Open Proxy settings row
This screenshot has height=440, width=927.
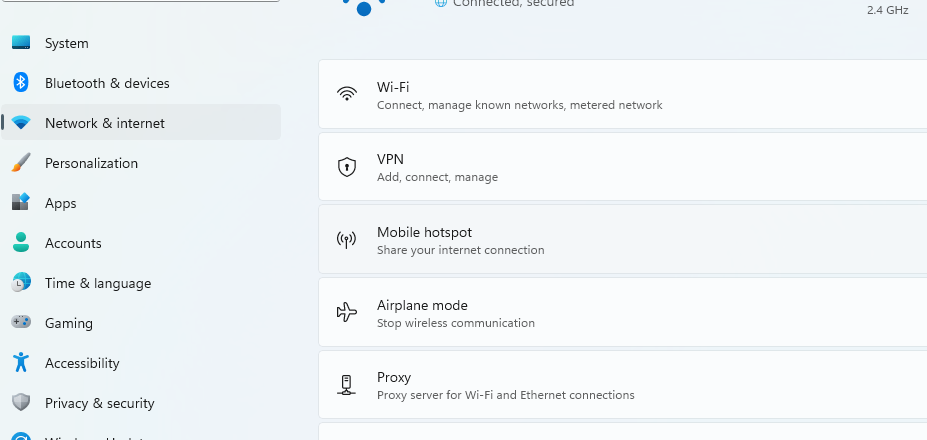click(623, 385)
